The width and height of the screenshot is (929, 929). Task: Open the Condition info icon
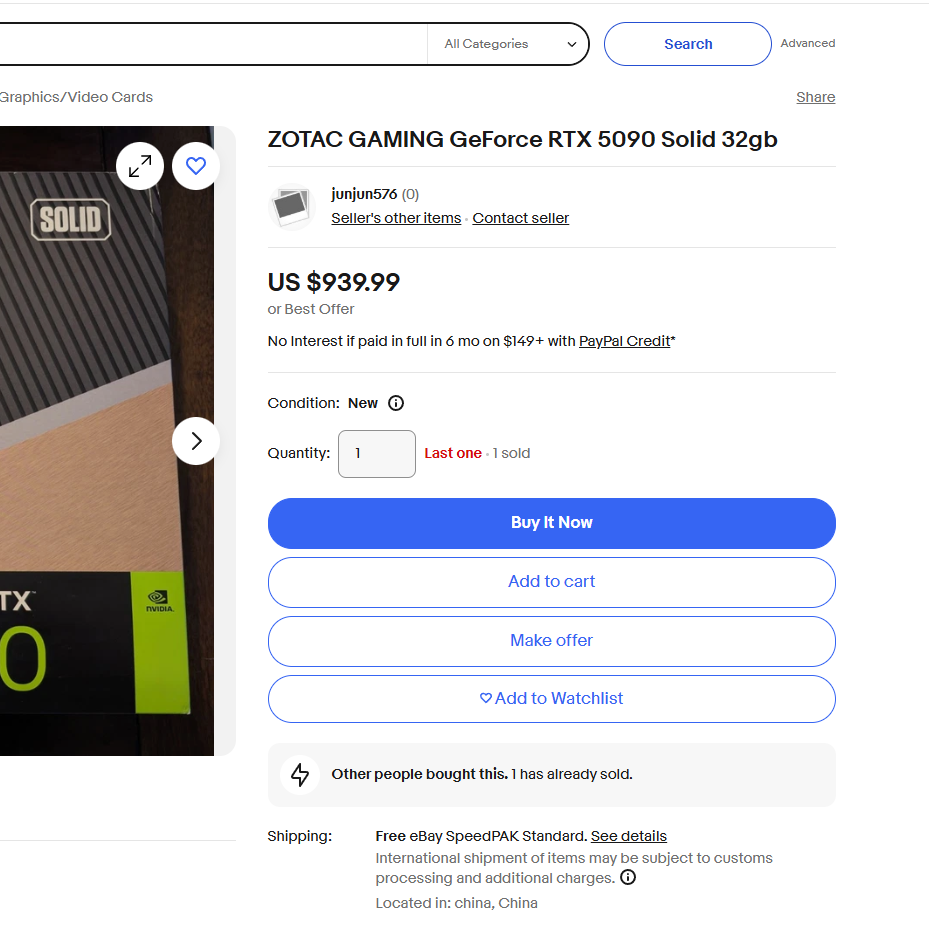(396, 403)
